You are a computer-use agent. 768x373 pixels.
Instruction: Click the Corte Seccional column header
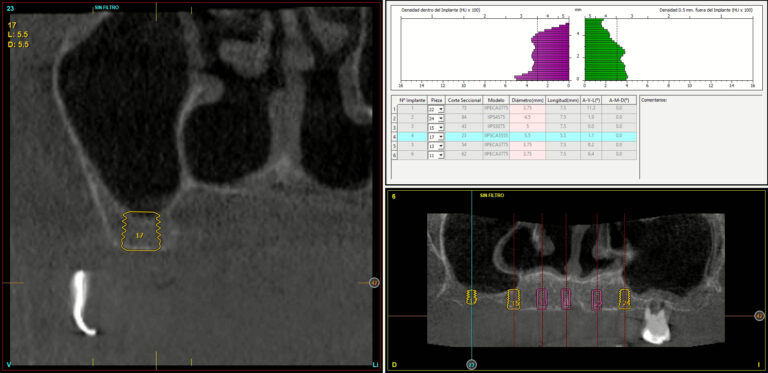pyautogui.click(x=464, y=100)
